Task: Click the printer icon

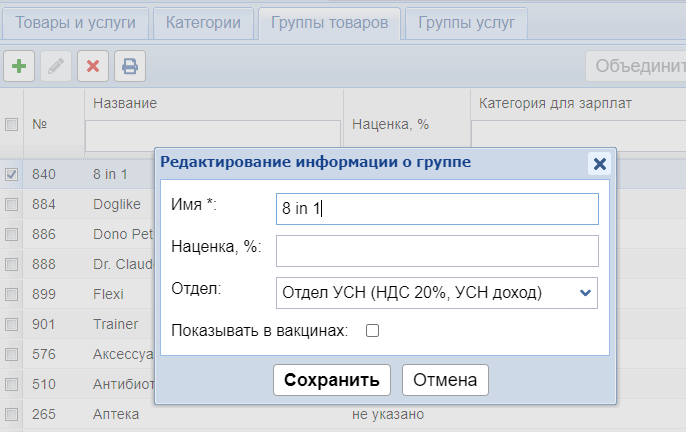Action: (130, 67)
